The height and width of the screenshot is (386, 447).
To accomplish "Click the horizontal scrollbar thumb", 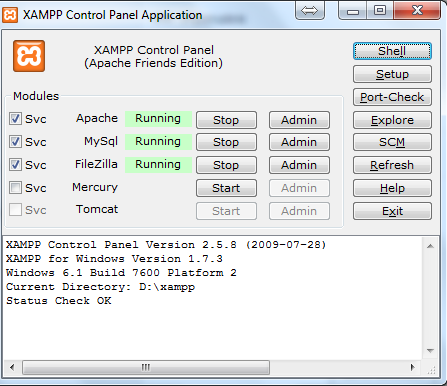I will click(146, 367).
